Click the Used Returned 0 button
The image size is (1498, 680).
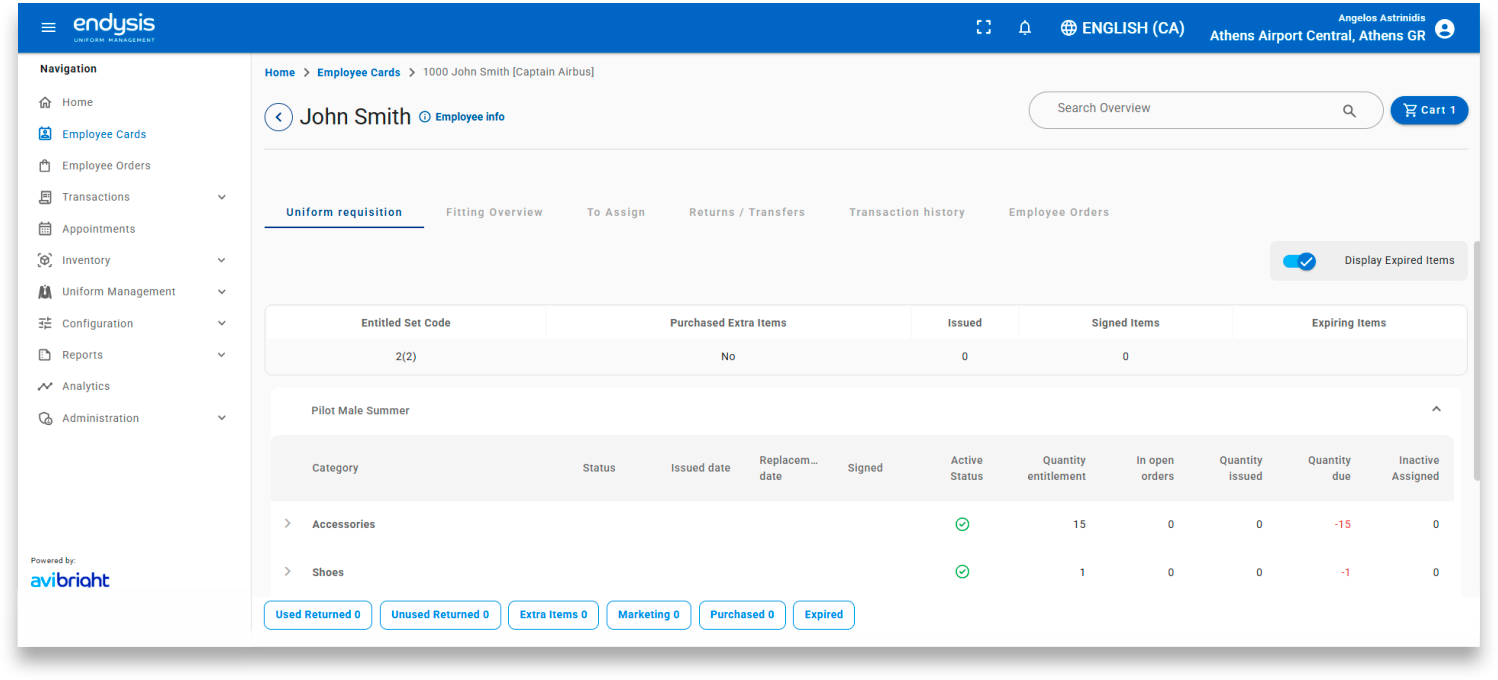point(318,615)
